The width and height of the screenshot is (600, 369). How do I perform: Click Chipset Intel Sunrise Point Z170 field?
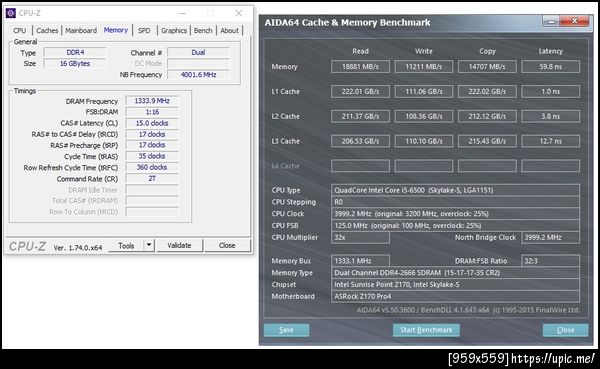click(x=455, y=285)
